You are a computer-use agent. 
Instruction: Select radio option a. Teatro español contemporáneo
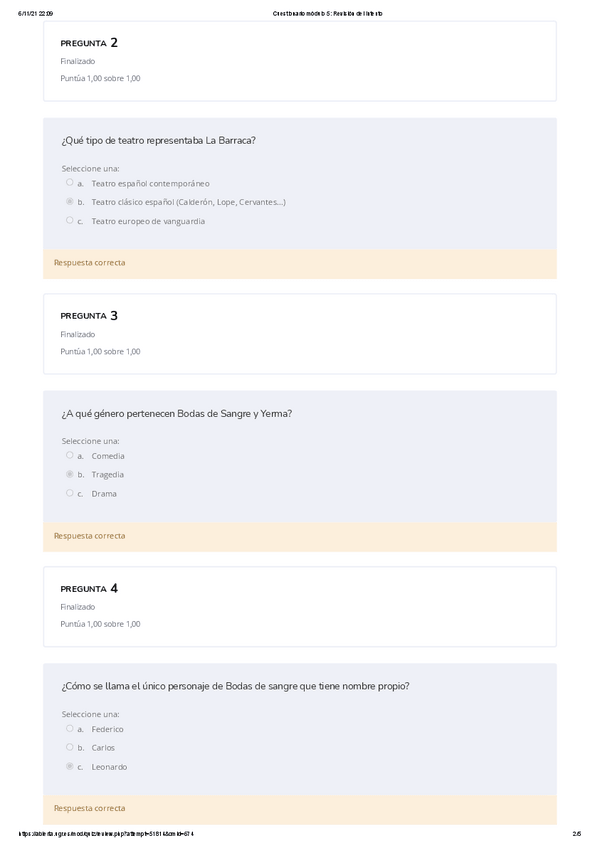(x=70, y=183)
